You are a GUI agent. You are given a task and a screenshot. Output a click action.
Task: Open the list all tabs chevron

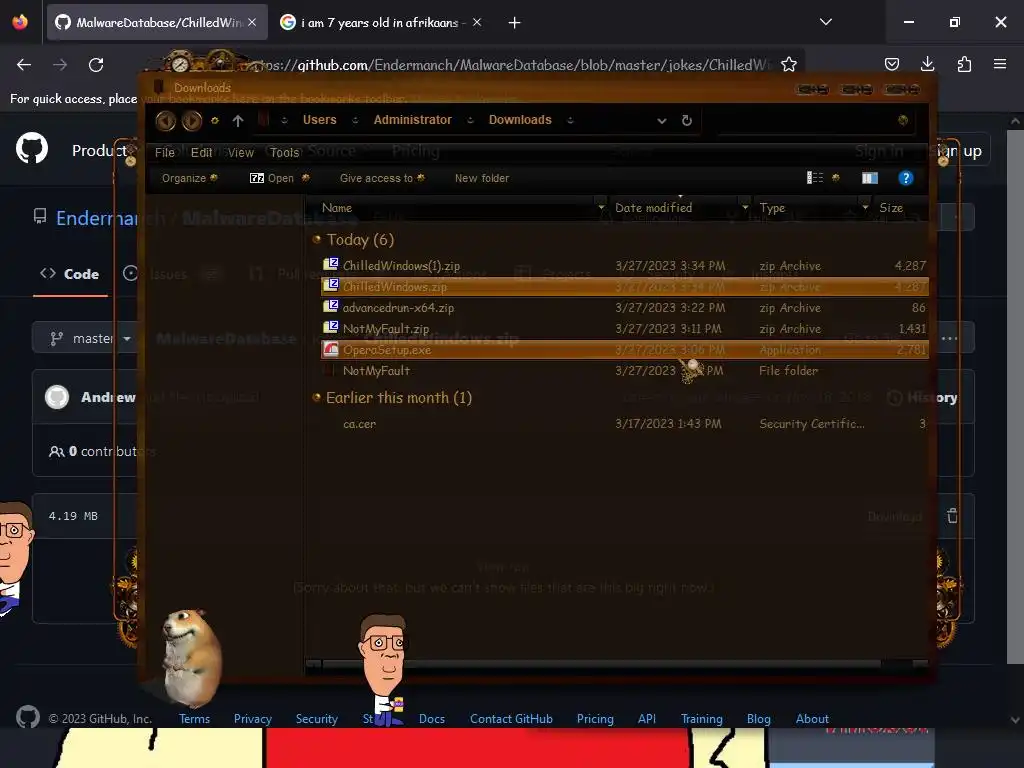(x=825, y=22)
